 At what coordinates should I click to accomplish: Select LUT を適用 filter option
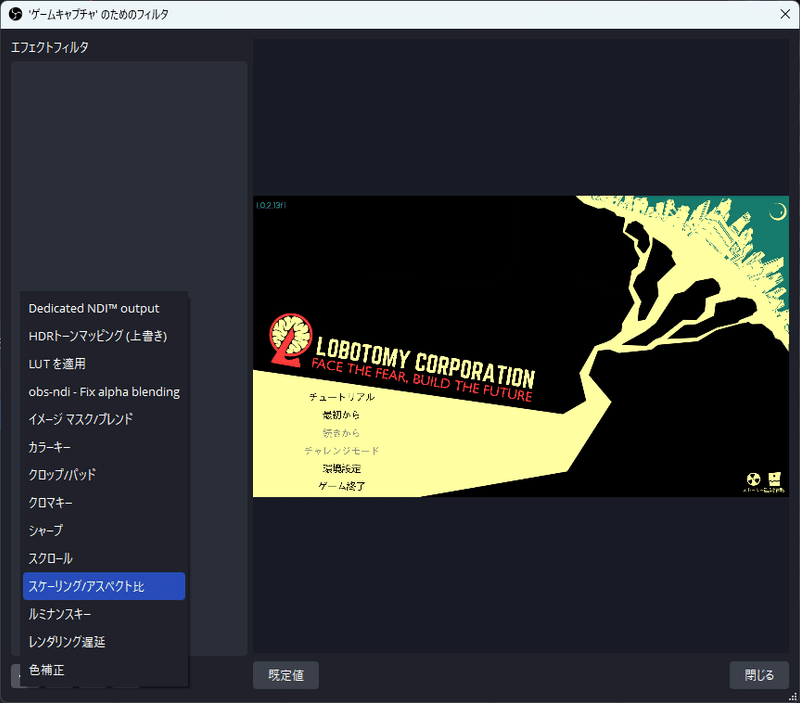[x=104, y=364]
